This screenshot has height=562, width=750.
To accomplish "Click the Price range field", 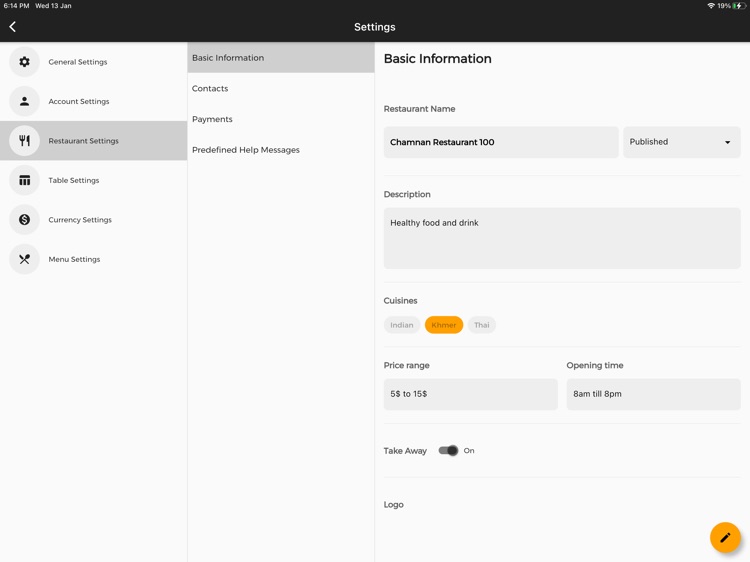I will [471, 394].
